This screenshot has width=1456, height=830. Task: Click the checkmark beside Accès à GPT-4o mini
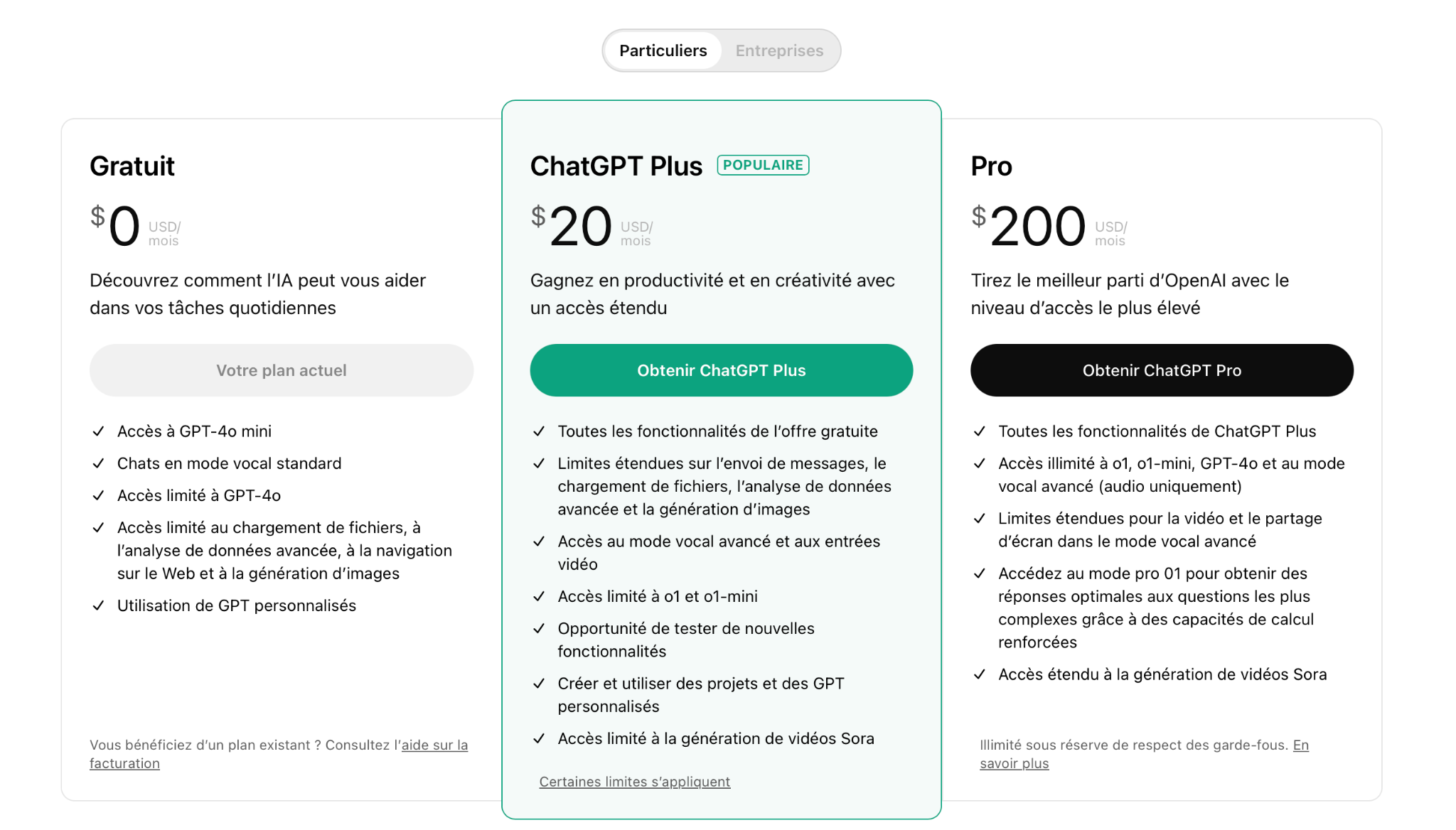click(99, 431)
